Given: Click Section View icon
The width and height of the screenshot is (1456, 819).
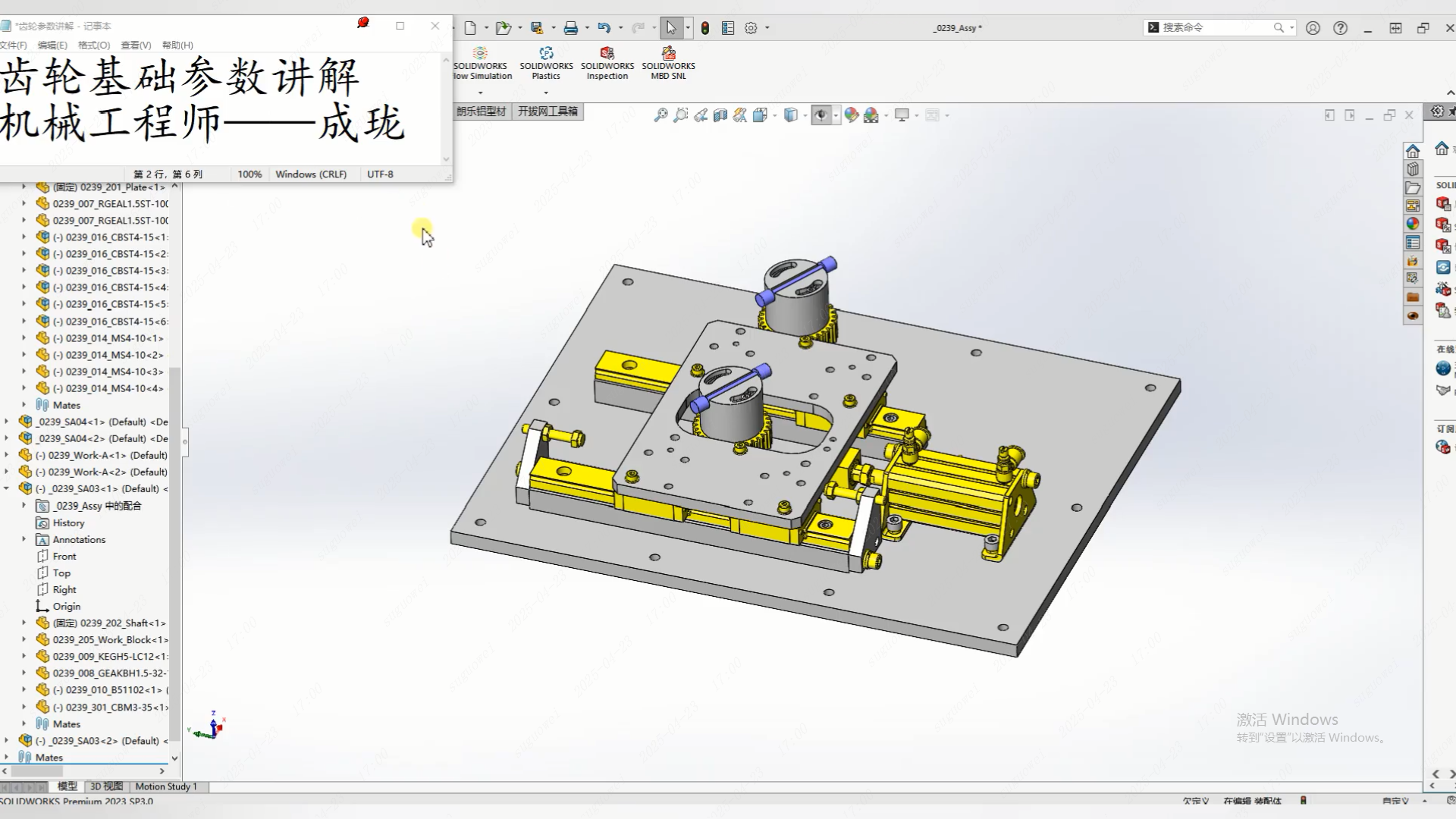Looking at the screenshot, I should point(720,115).
